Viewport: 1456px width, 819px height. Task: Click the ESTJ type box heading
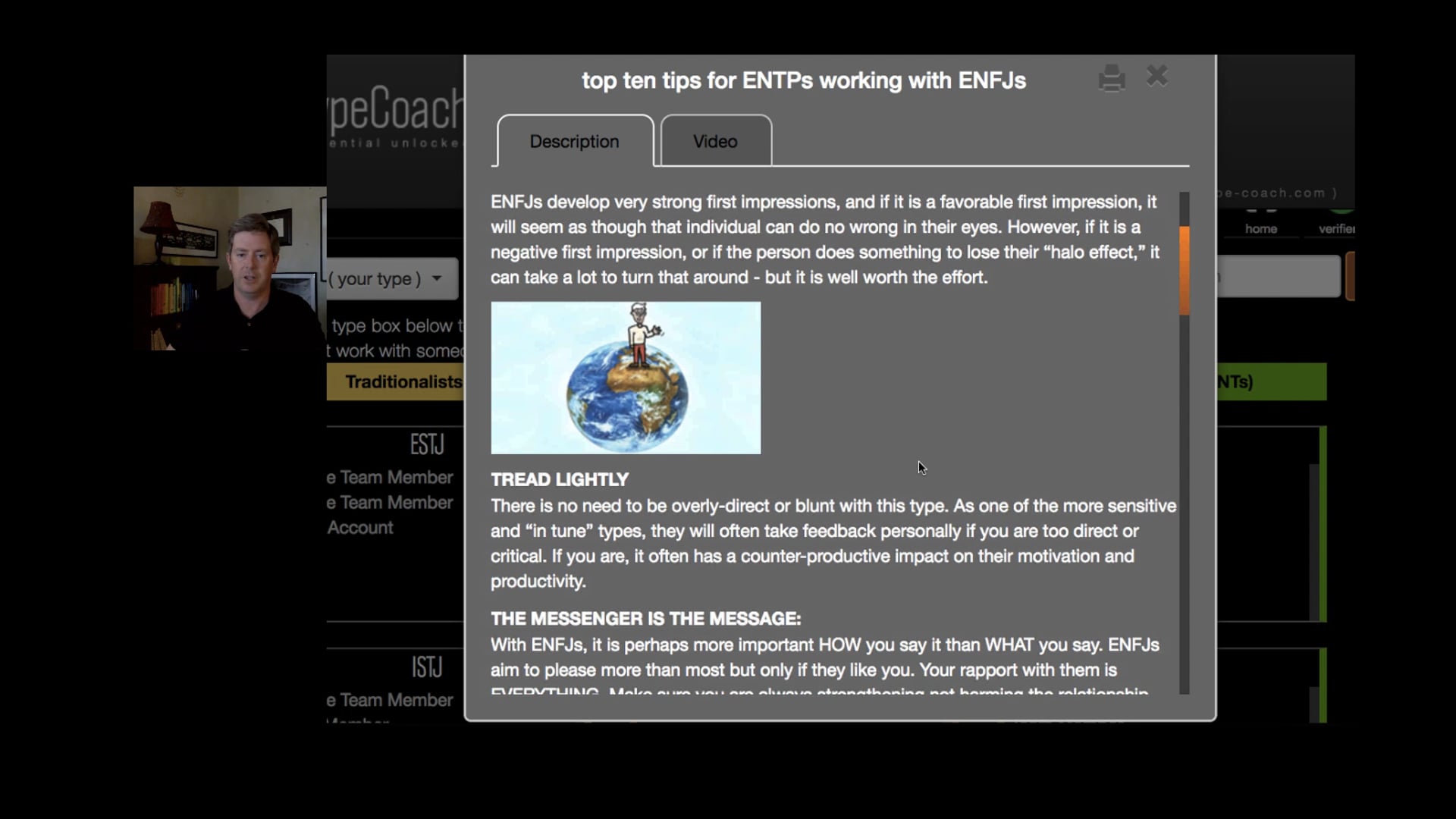(x=426, y=444)
